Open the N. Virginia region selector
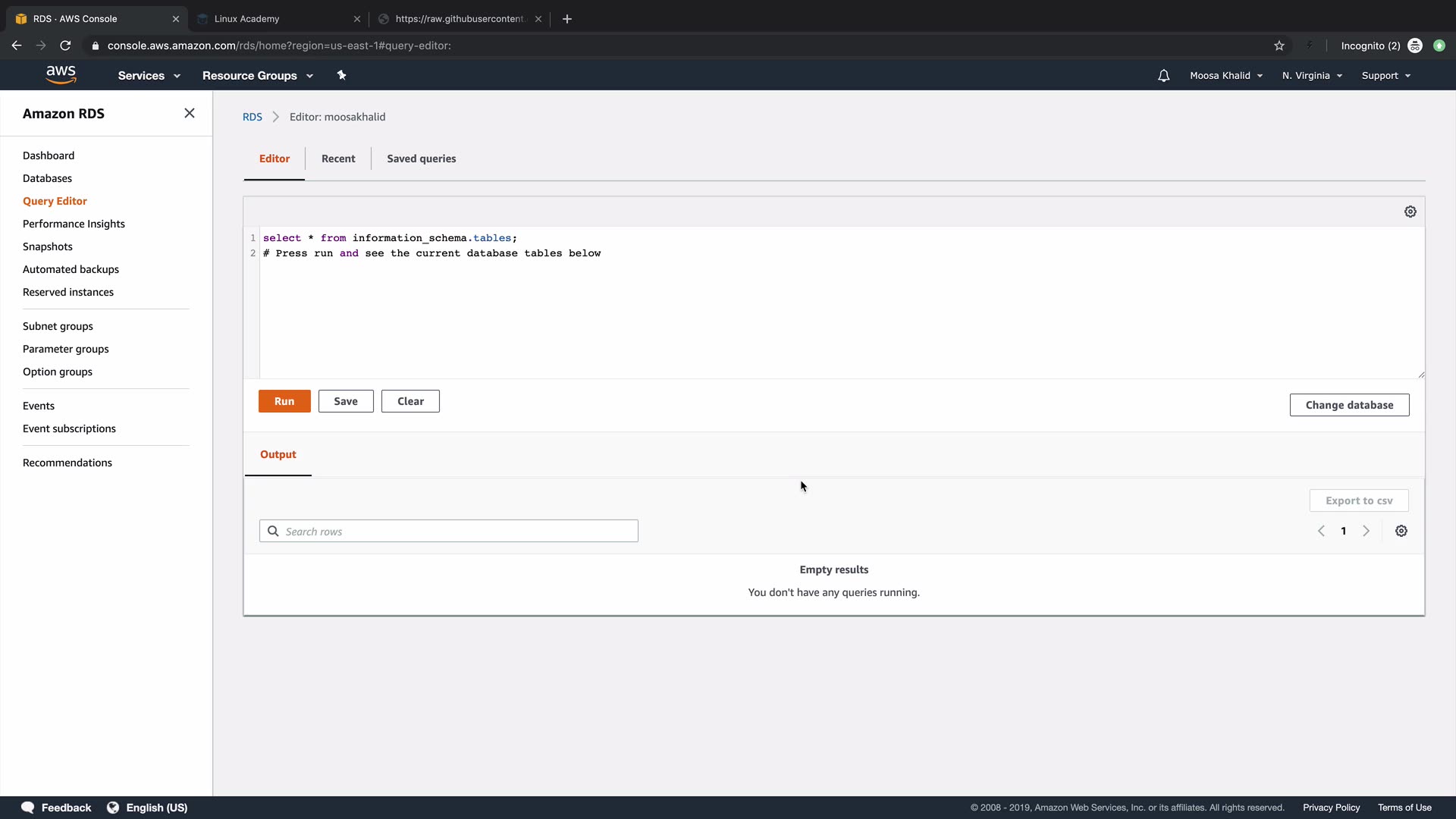Image resolution: width=1456 pixels, height=819 pixels. coord(1312,76)
